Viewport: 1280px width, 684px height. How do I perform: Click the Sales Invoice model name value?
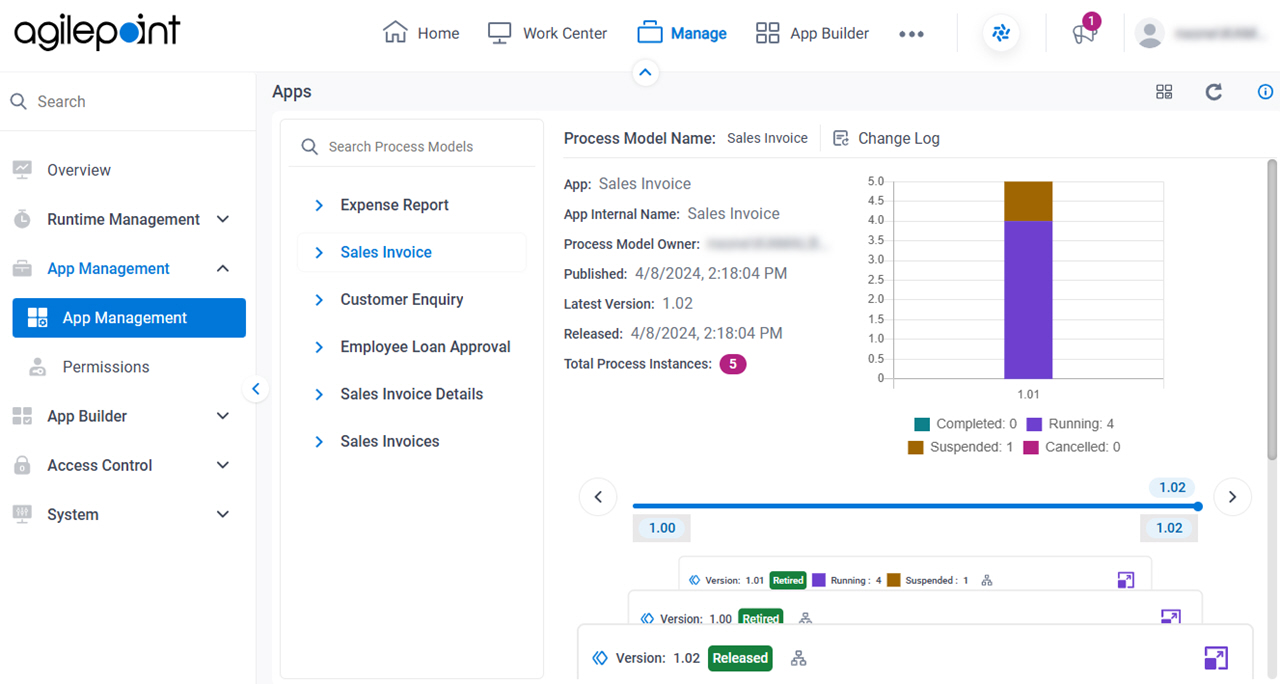[767, 138]
